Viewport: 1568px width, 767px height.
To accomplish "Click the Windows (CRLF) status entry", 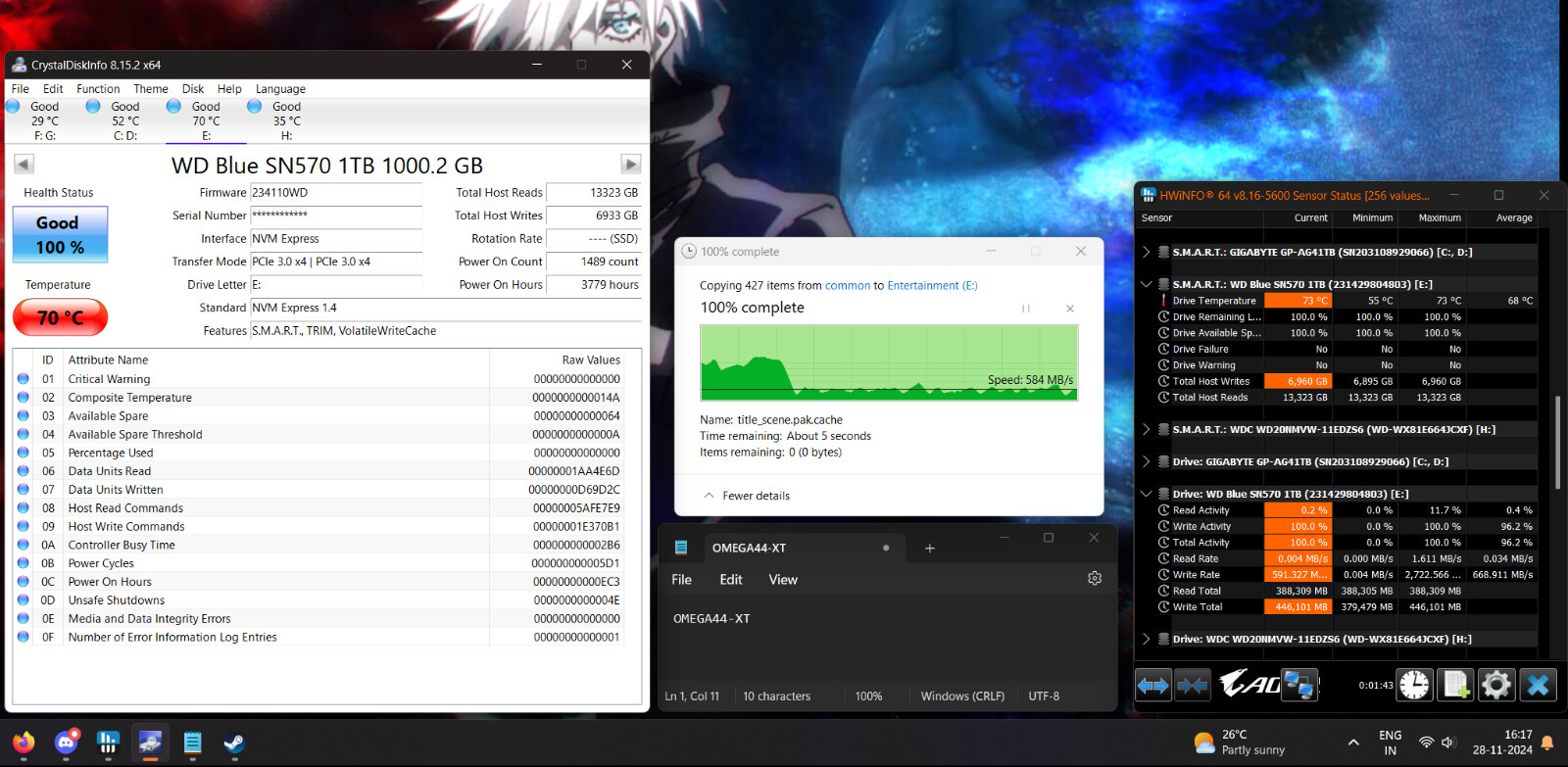I will (x=962, y=696).
